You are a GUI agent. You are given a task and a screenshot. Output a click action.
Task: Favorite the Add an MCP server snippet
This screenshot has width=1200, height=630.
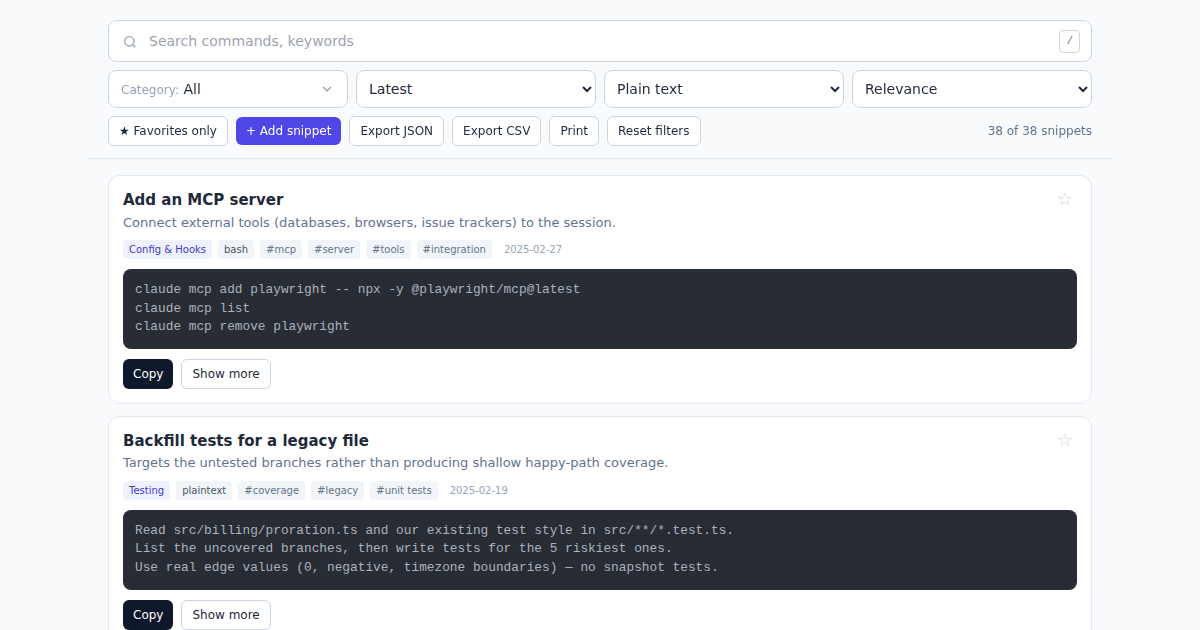click(1065, 199)
